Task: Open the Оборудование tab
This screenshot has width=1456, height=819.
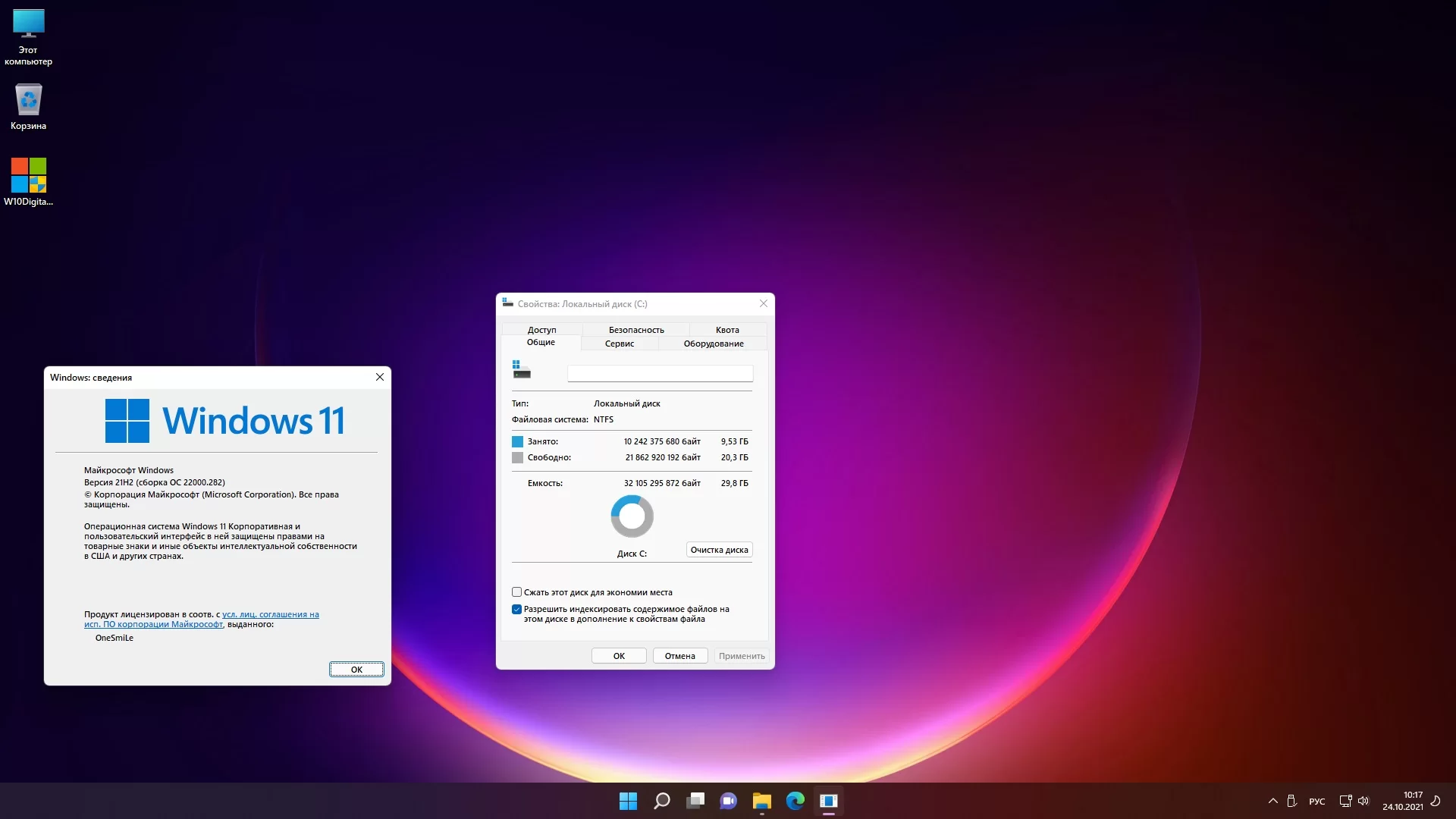Action: [x=713, y=344]
